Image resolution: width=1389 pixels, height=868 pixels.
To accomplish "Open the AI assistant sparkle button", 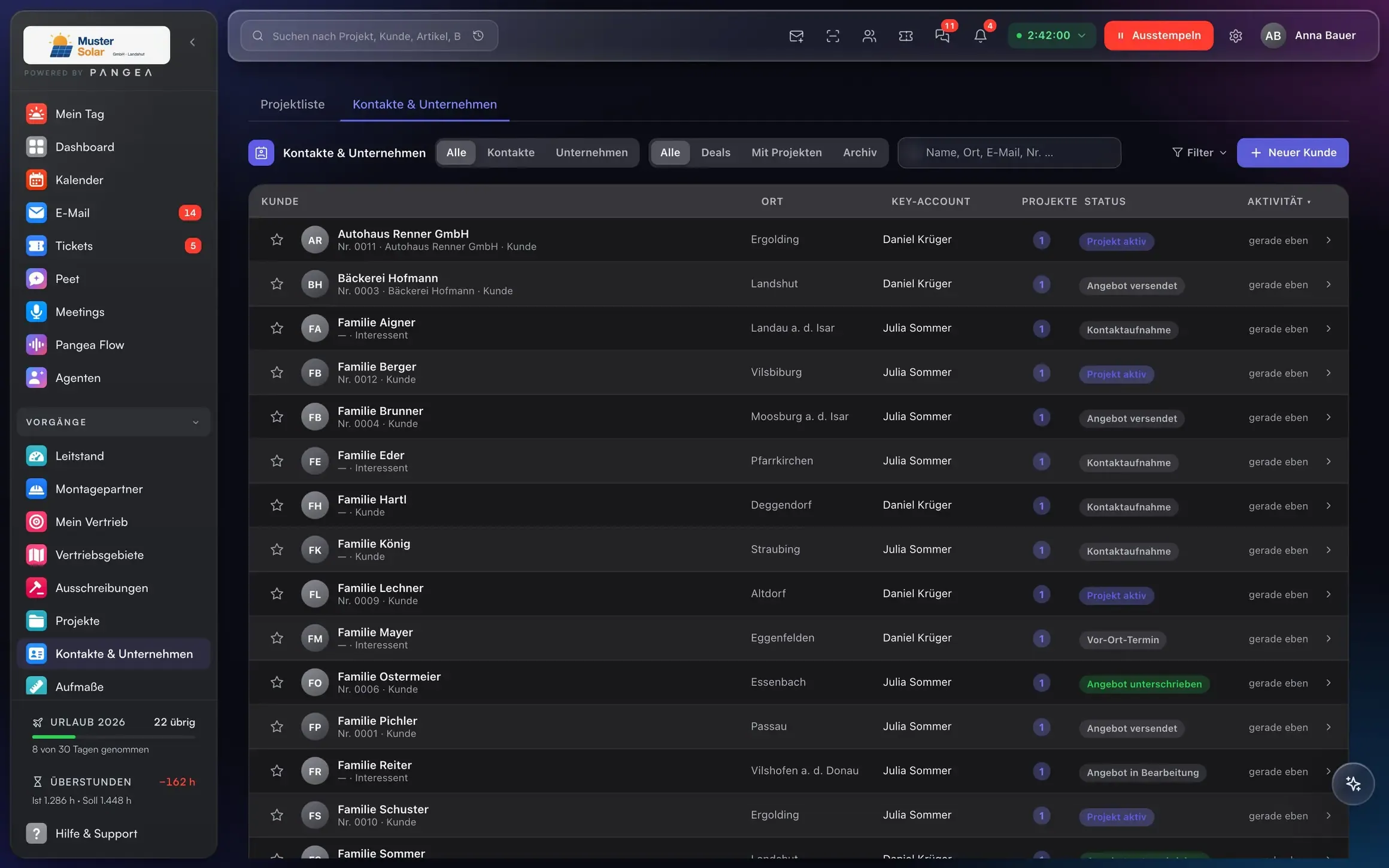I will click(1353, 784).
